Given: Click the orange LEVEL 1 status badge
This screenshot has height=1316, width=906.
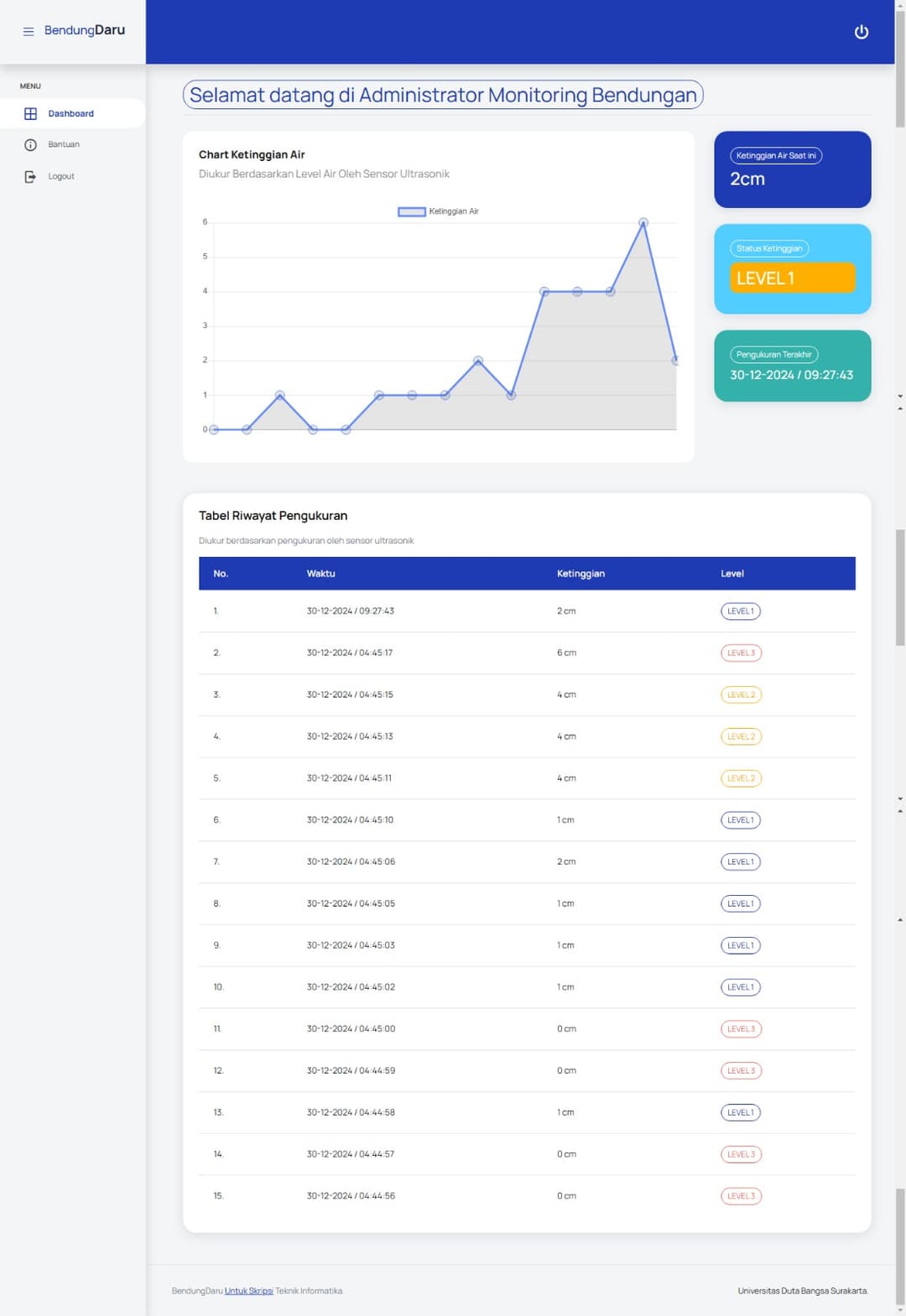Looking at the screenshot, I should 792,278.
